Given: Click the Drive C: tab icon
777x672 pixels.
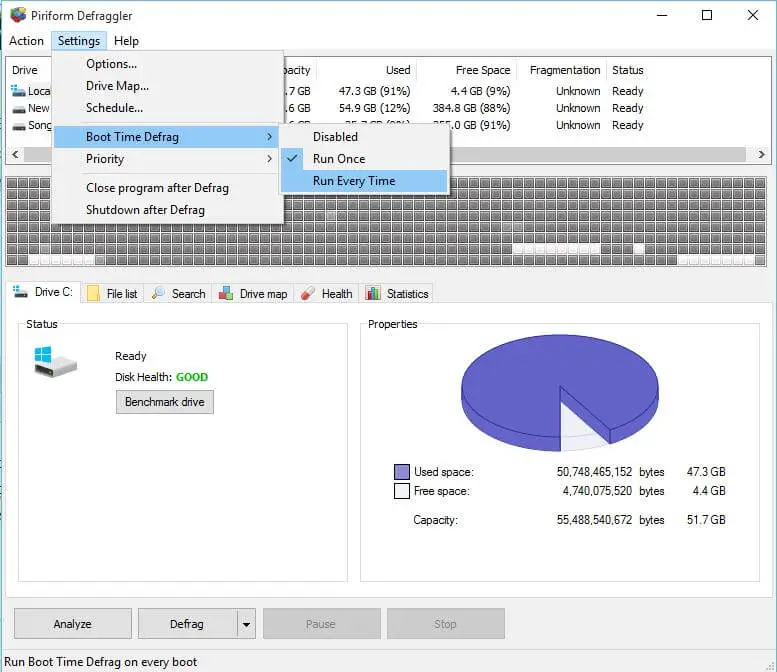Looking at the screenshot, I should coord(20,292).
